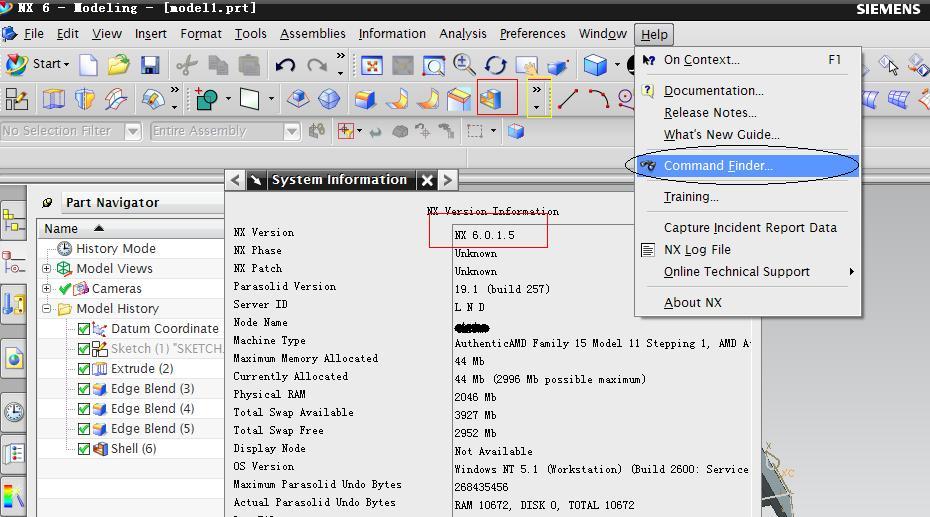Activate the Rotate view icon
Image resolution: width=930 pixels, height=517 pixels.
(x=495, y=65)
